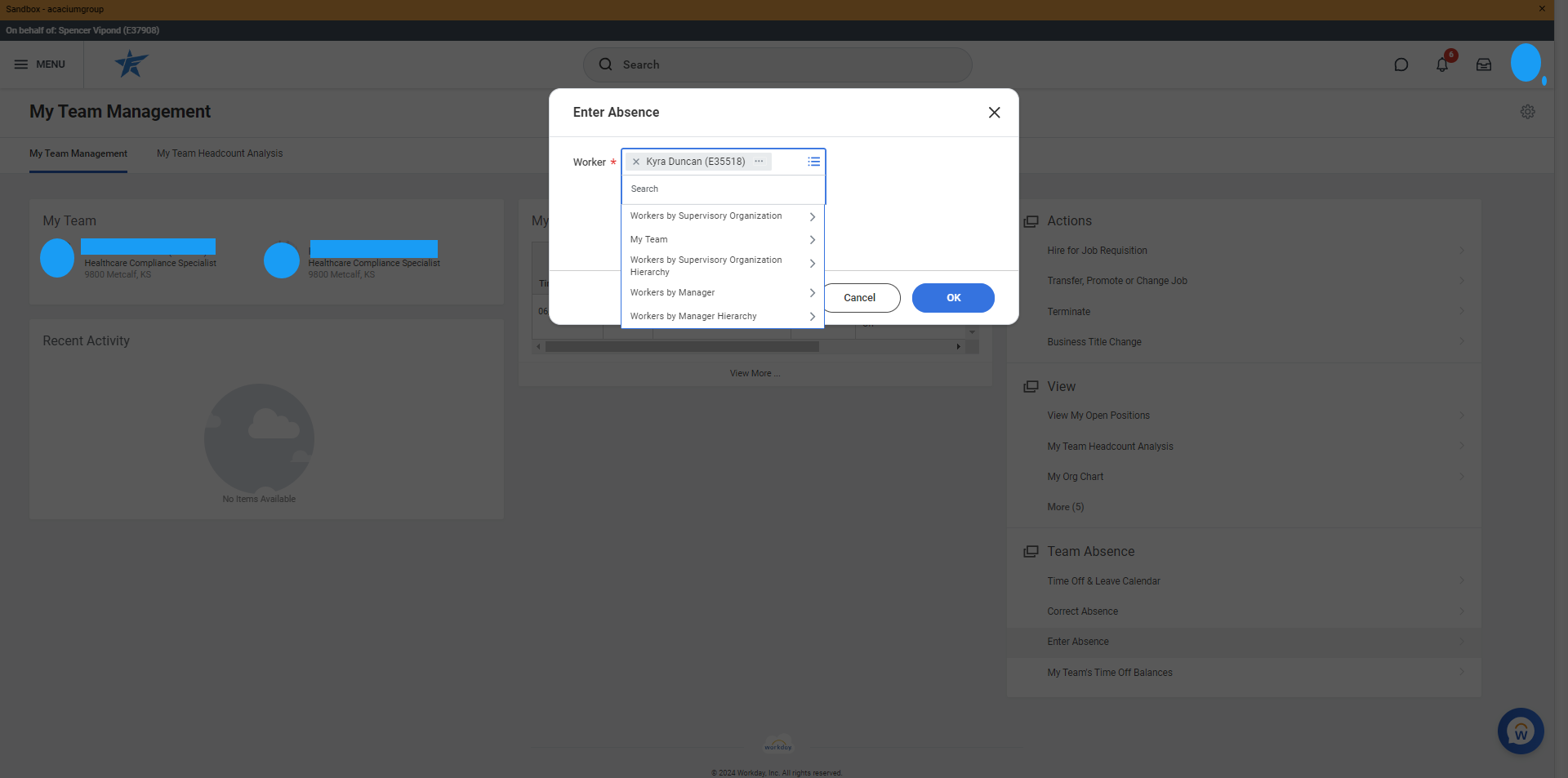
Task: Select the Terminate action
Action: [x=1068, y=312]
